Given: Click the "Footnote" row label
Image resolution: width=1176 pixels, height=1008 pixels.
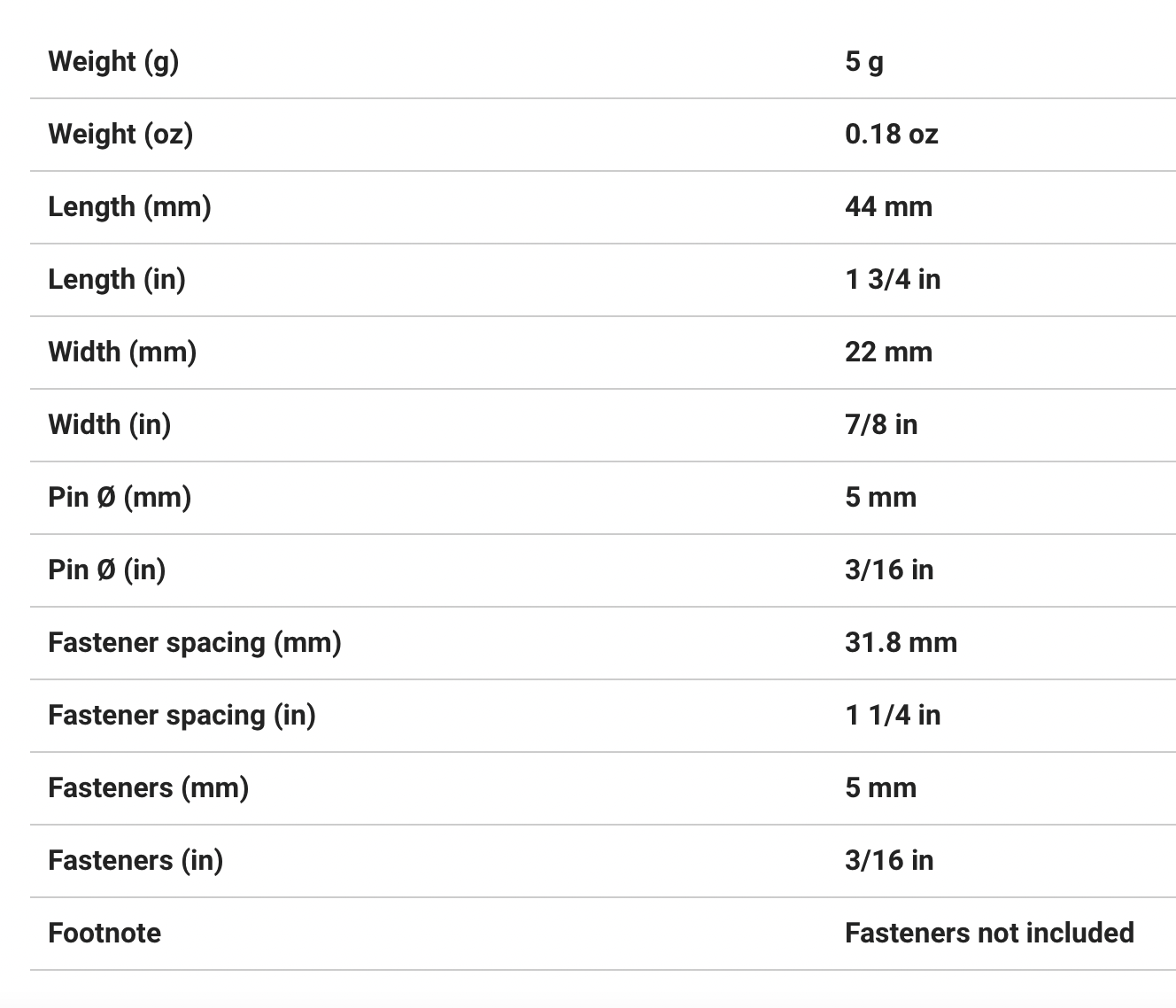Looking at the screenshot, I should coord(104,933).
